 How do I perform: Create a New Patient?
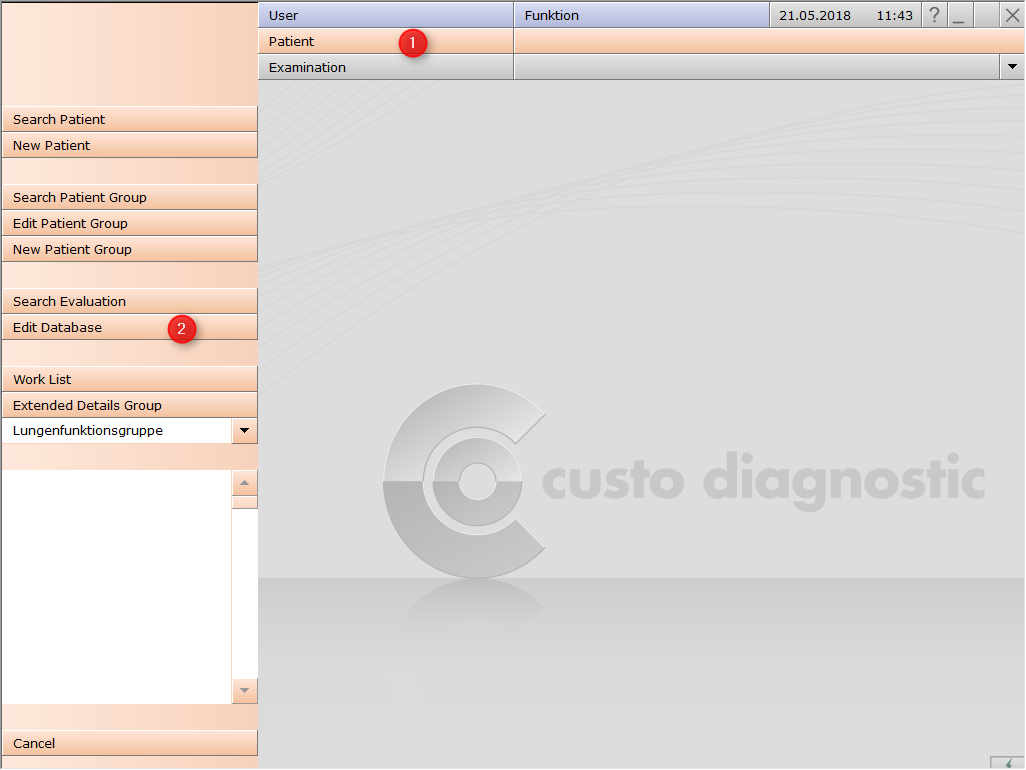tap(130, 145)
